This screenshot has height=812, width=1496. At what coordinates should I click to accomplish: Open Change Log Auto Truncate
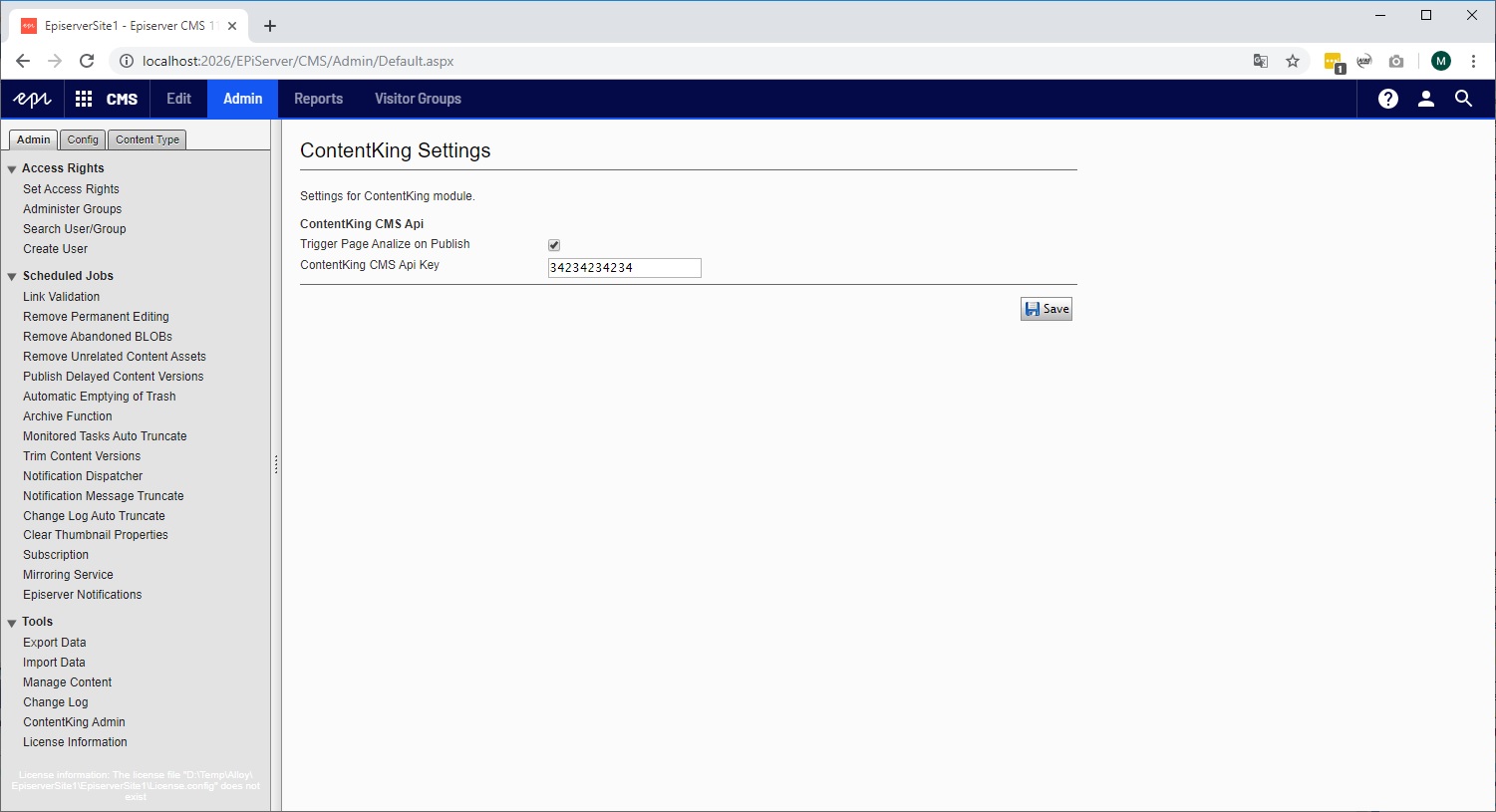95,516
